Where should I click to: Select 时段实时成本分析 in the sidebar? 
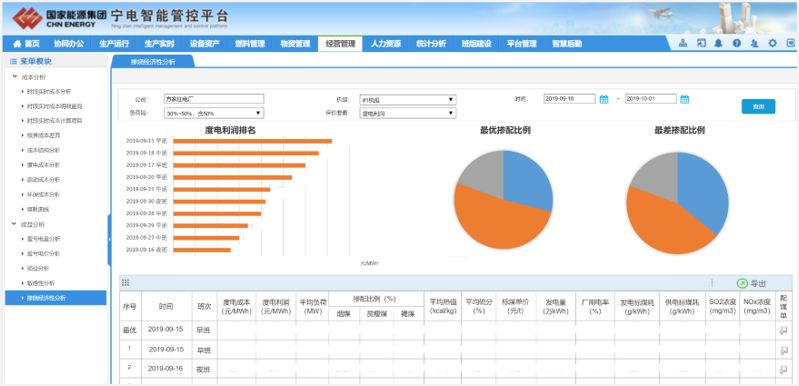tap(49, 92)
